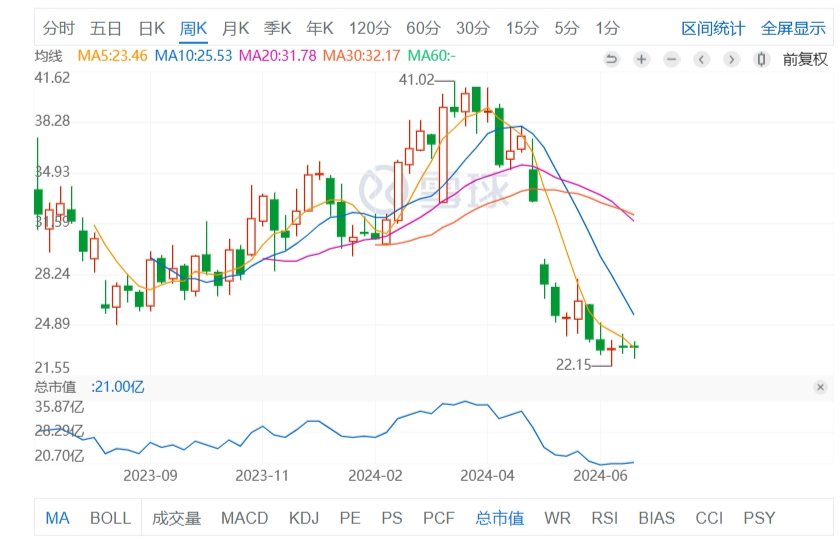Screen dimensions: 840x540
Task: Close the 总市值 indicator panel
Action: pos(820,387)
